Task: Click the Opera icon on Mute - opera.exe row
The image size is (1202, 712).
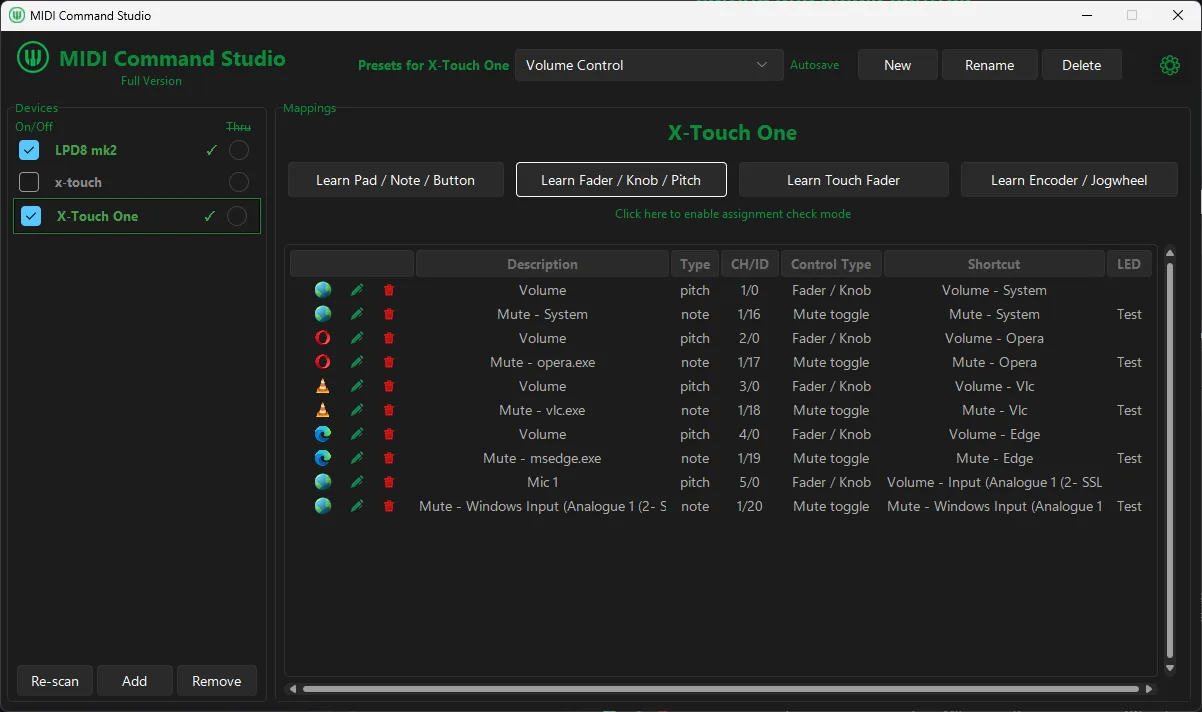Action: (323, 362)
